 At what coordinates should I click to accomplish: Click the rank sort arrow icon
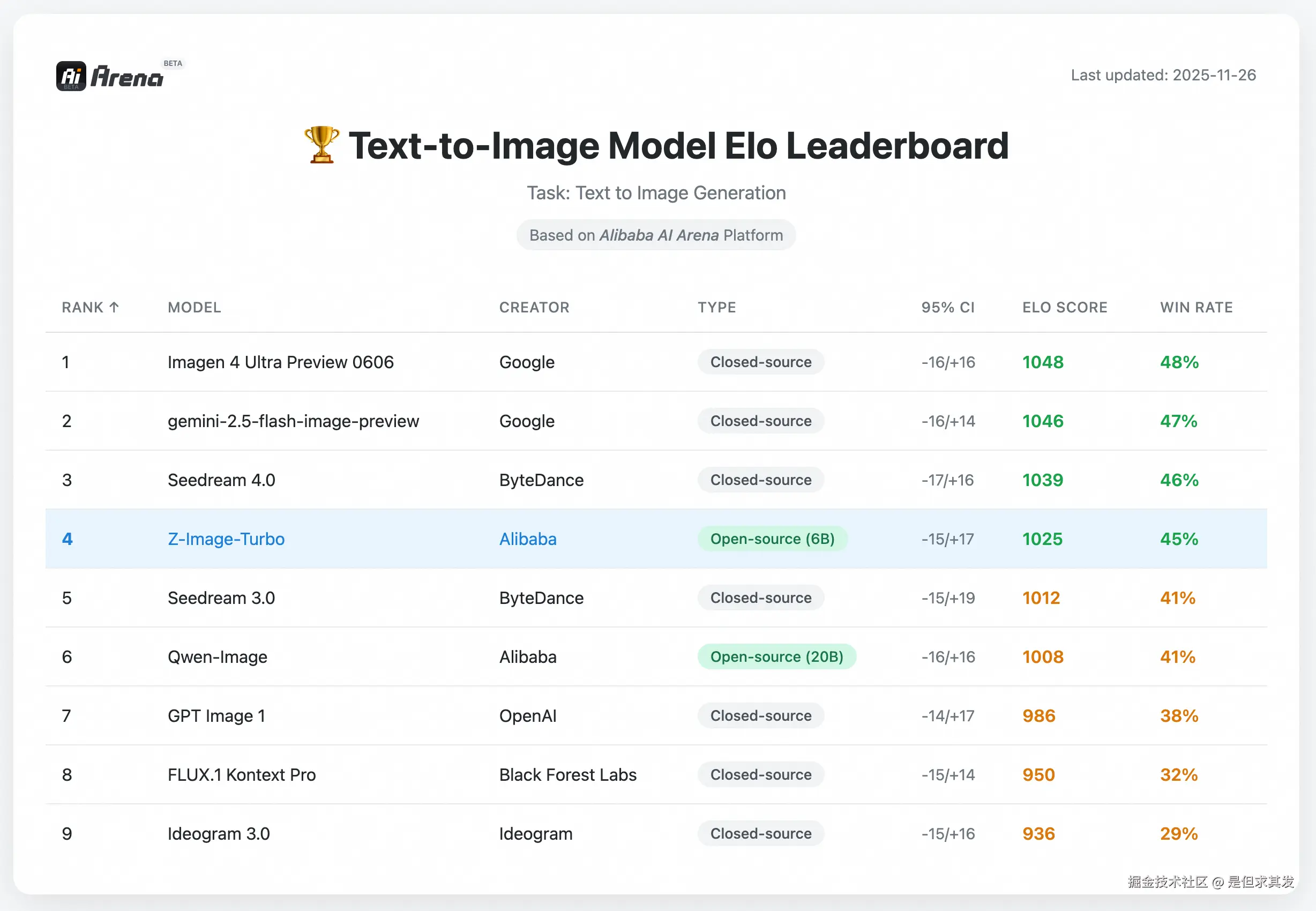[114, 307]
